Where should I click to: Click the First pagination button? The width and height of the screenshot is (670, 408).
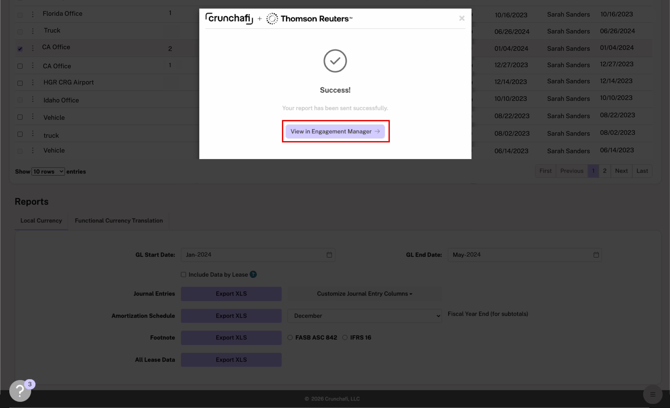[546, 171]
